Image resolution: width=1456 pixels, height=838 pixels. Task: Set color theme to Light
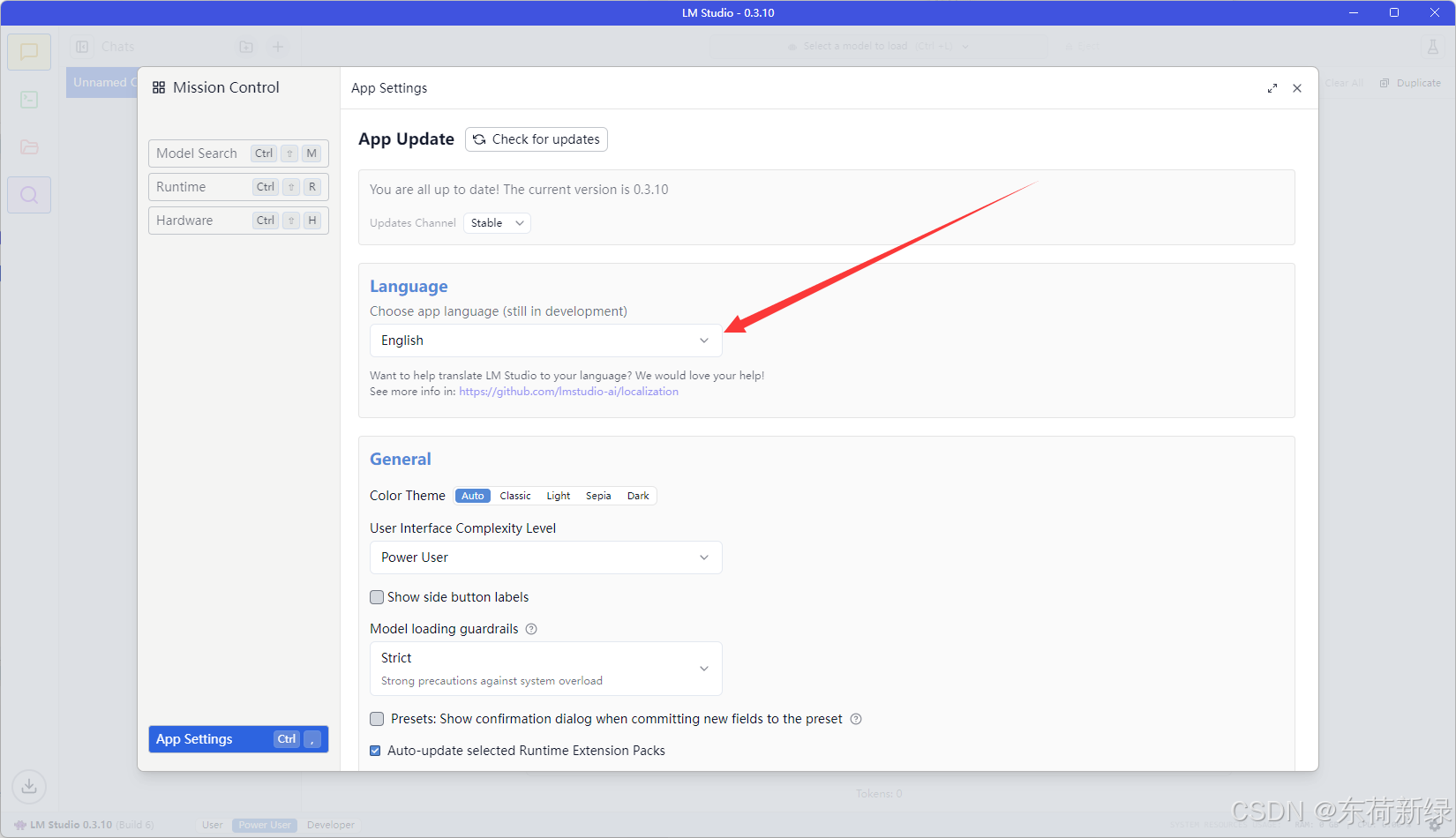coord(559,496)
